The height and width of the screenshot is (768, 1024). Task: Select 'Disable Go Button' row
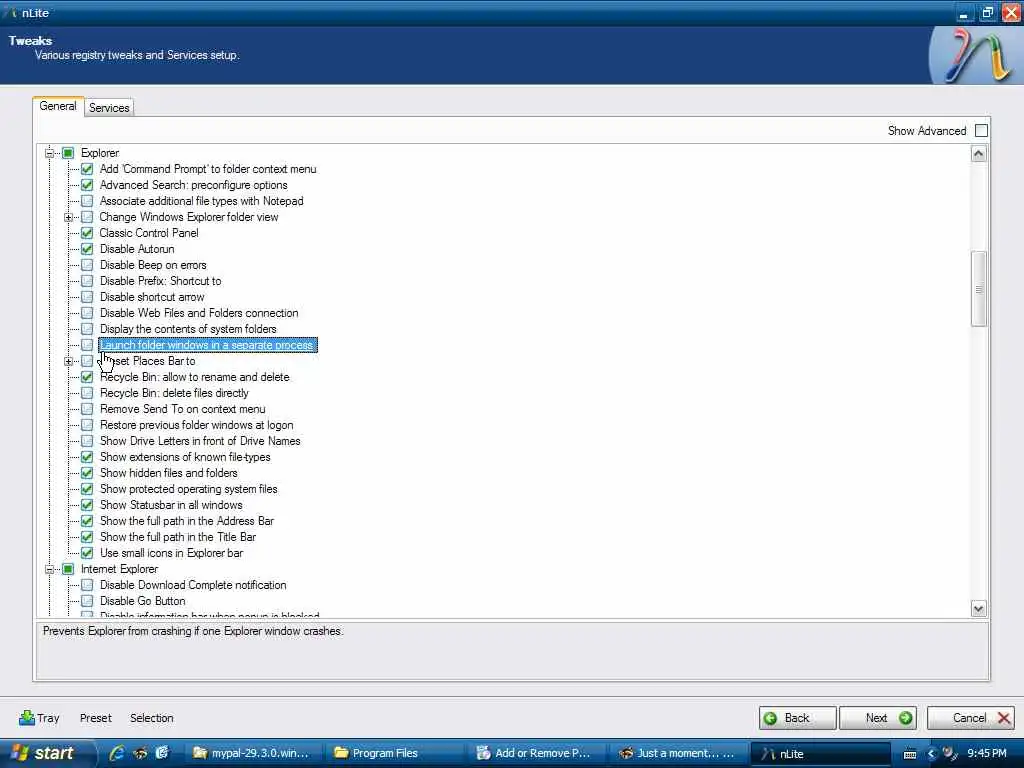[143, 601]
